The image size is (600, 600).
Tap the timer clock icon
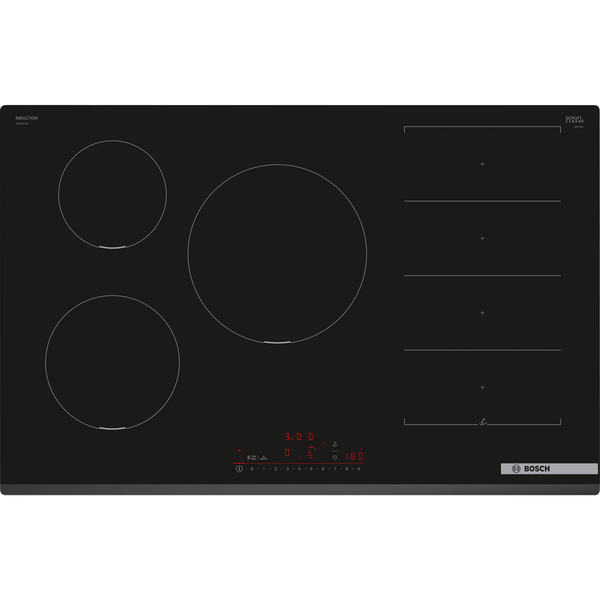pyautogui.click(x=334, y=457)
